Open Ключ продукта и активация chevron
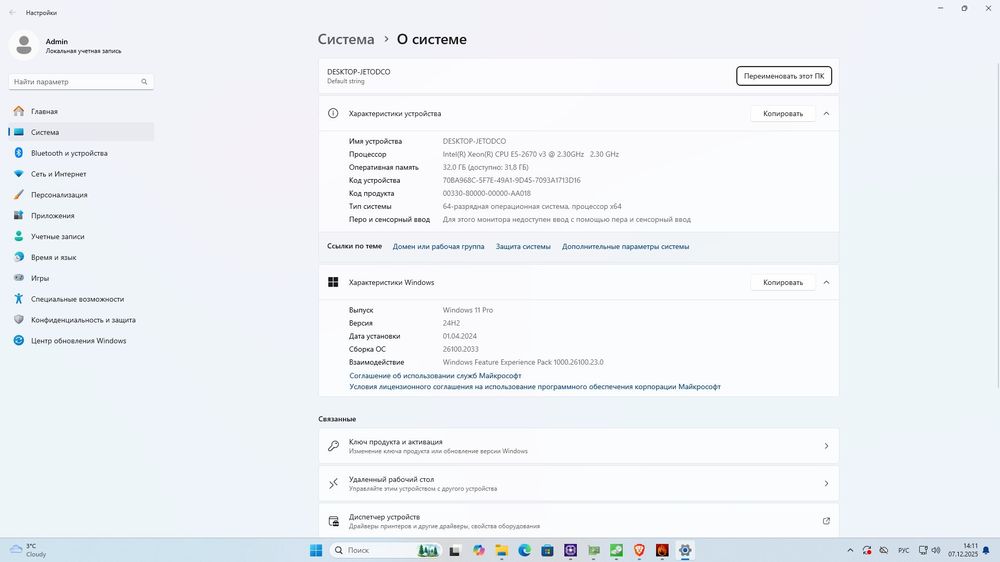Screen dimensions: 1000x562 [826, 446]
